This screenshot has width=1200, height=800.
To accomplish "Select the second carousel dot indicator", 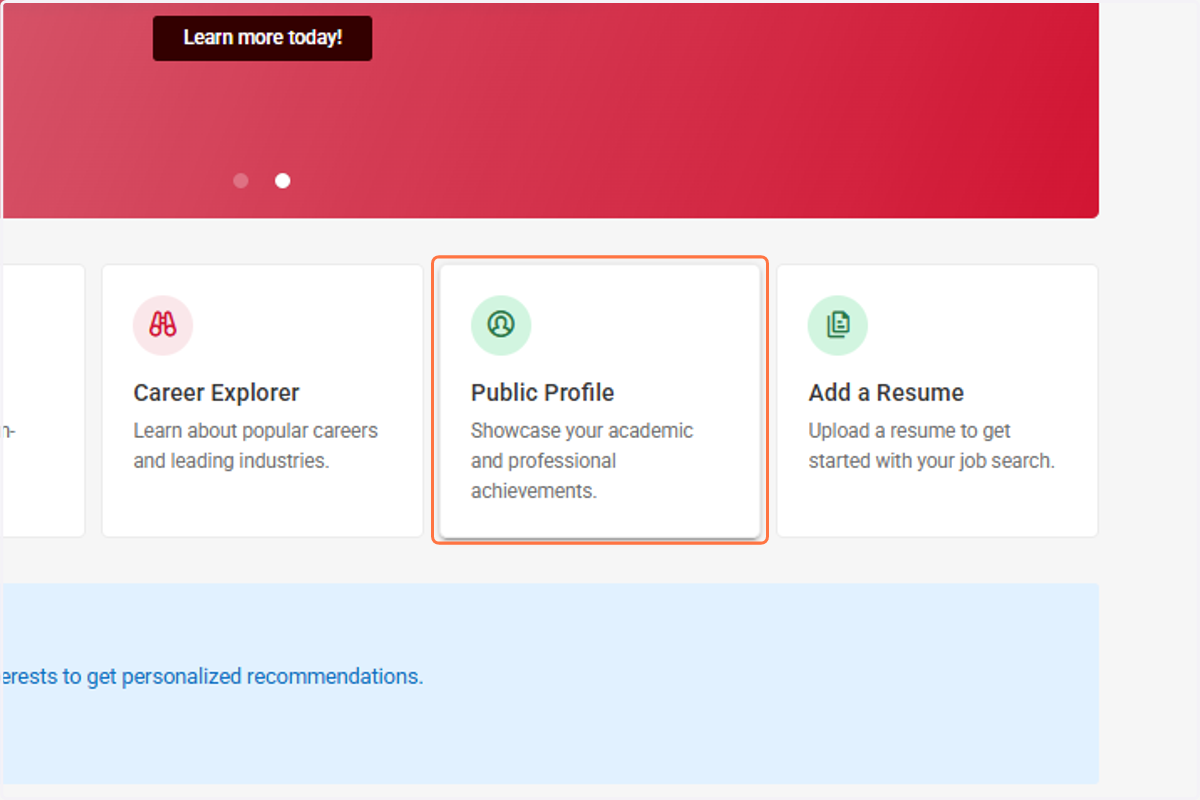I will (x=283, y=181).
